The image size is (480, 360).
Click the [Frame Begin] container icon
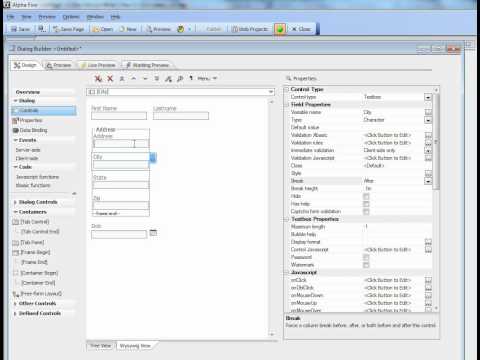[16, 253]
